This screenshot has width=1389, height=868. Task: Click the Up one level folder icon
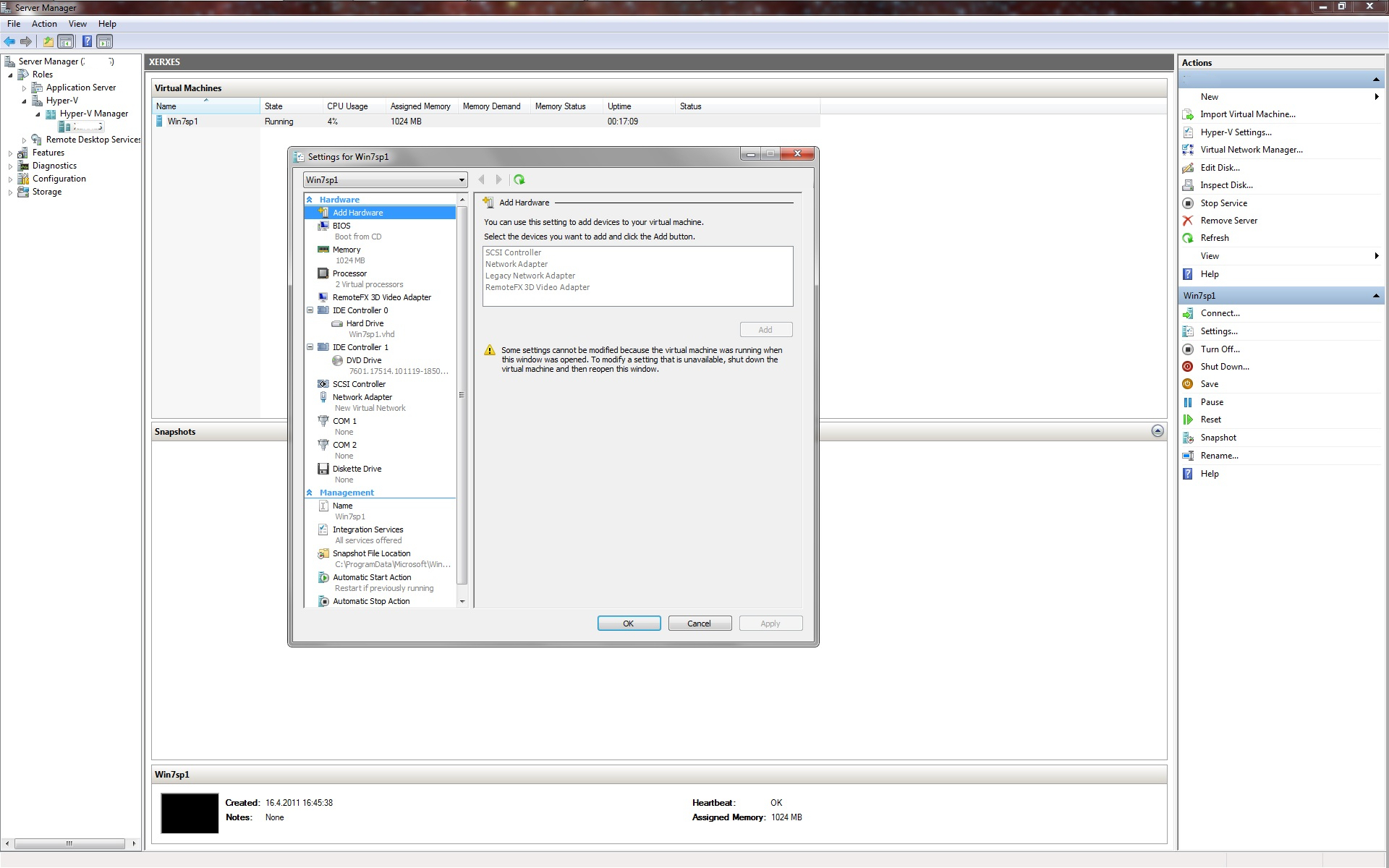click(48, 41)
